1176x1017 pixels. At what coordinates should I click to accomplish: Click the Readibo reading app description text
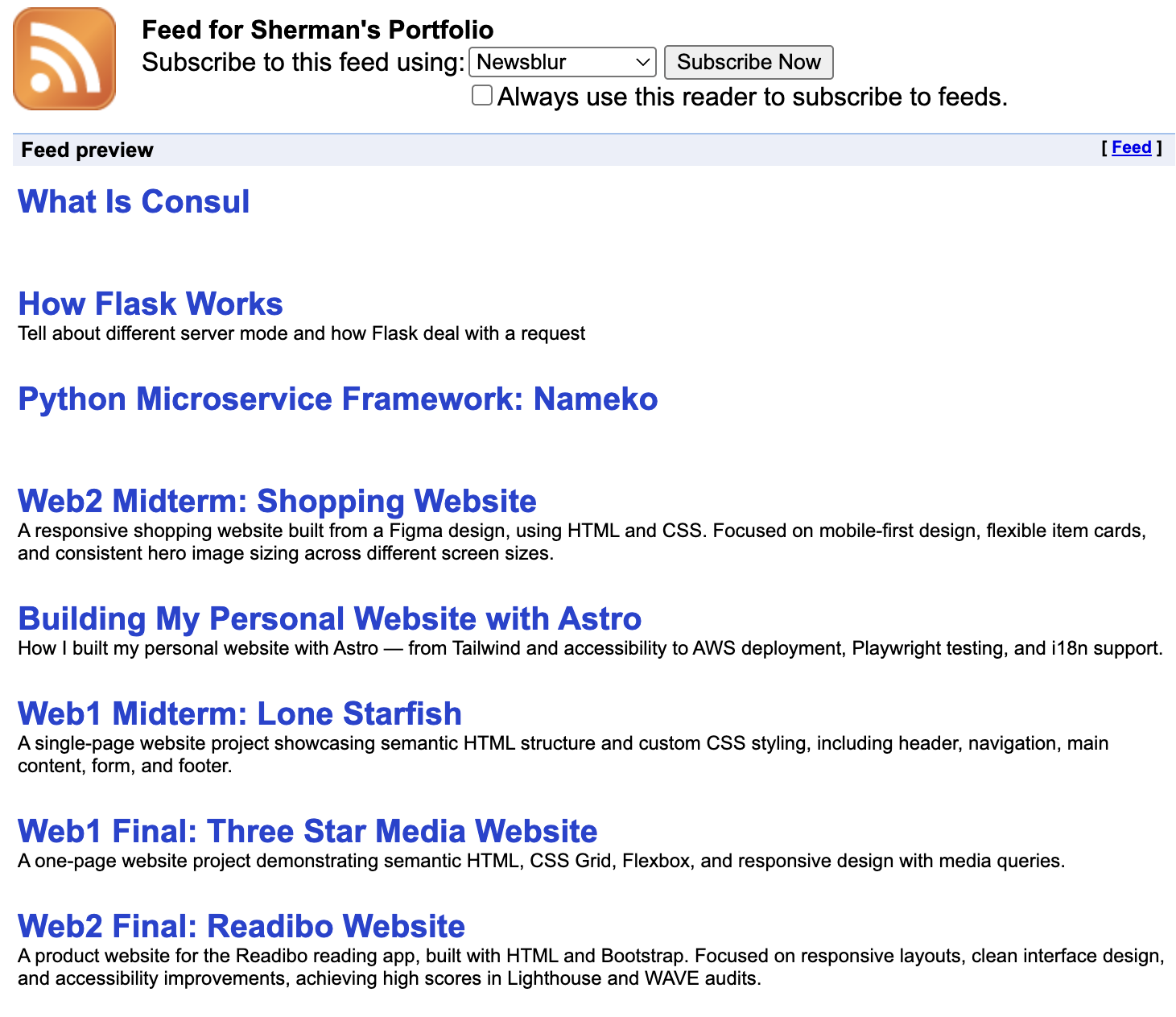[x=590, y=967]
